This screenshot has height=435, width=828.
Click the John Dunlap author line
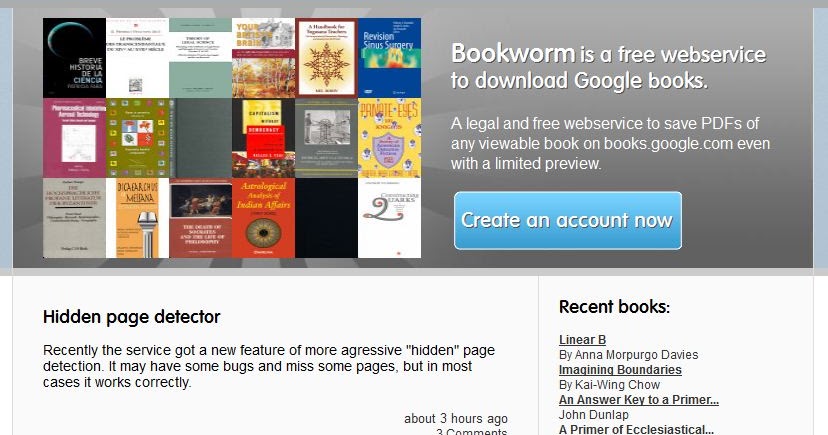click(x=594, y=414)
